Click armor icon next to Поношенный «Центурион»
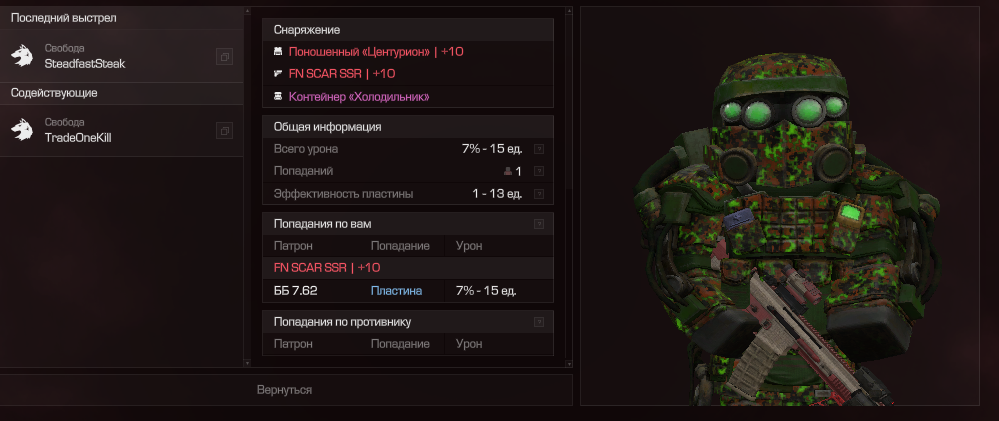 point(278,52)
